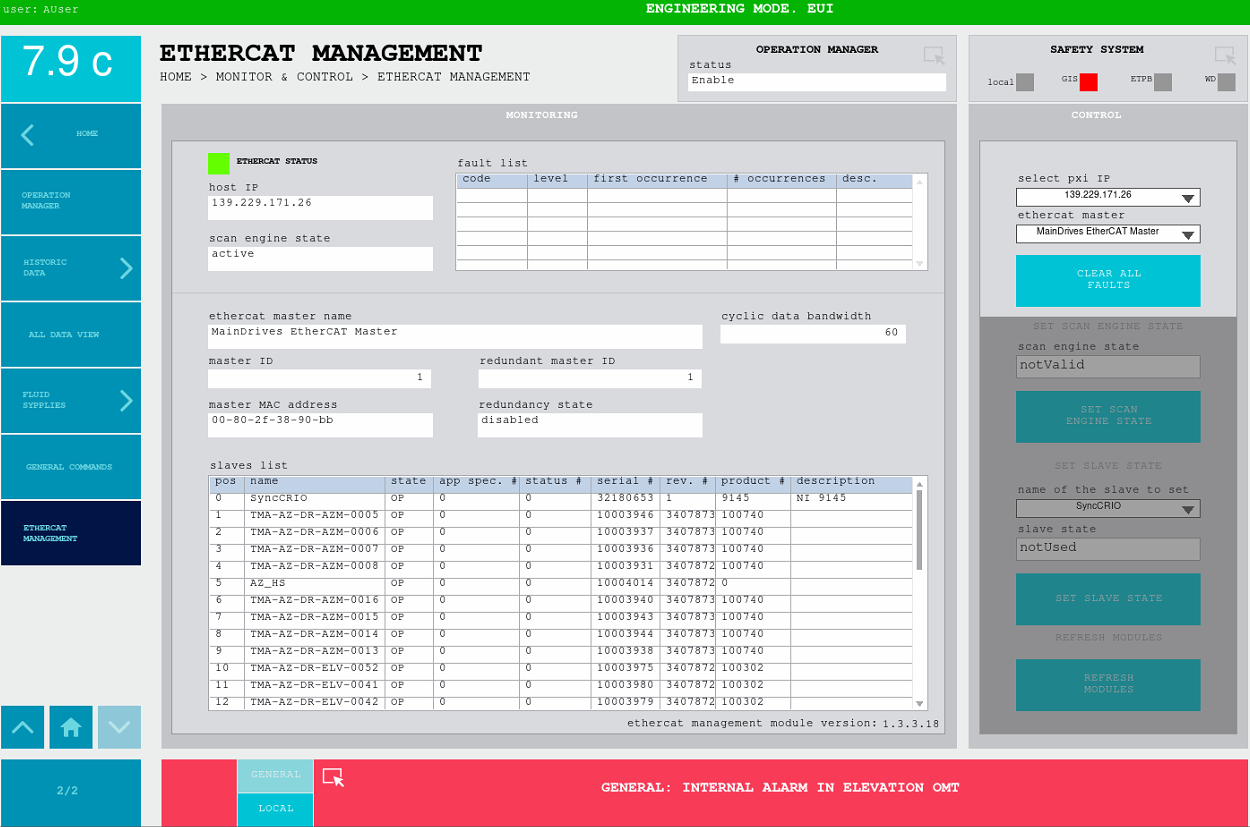
Task: Expand the Historic Data submenu
Action: tap(126, 268)
